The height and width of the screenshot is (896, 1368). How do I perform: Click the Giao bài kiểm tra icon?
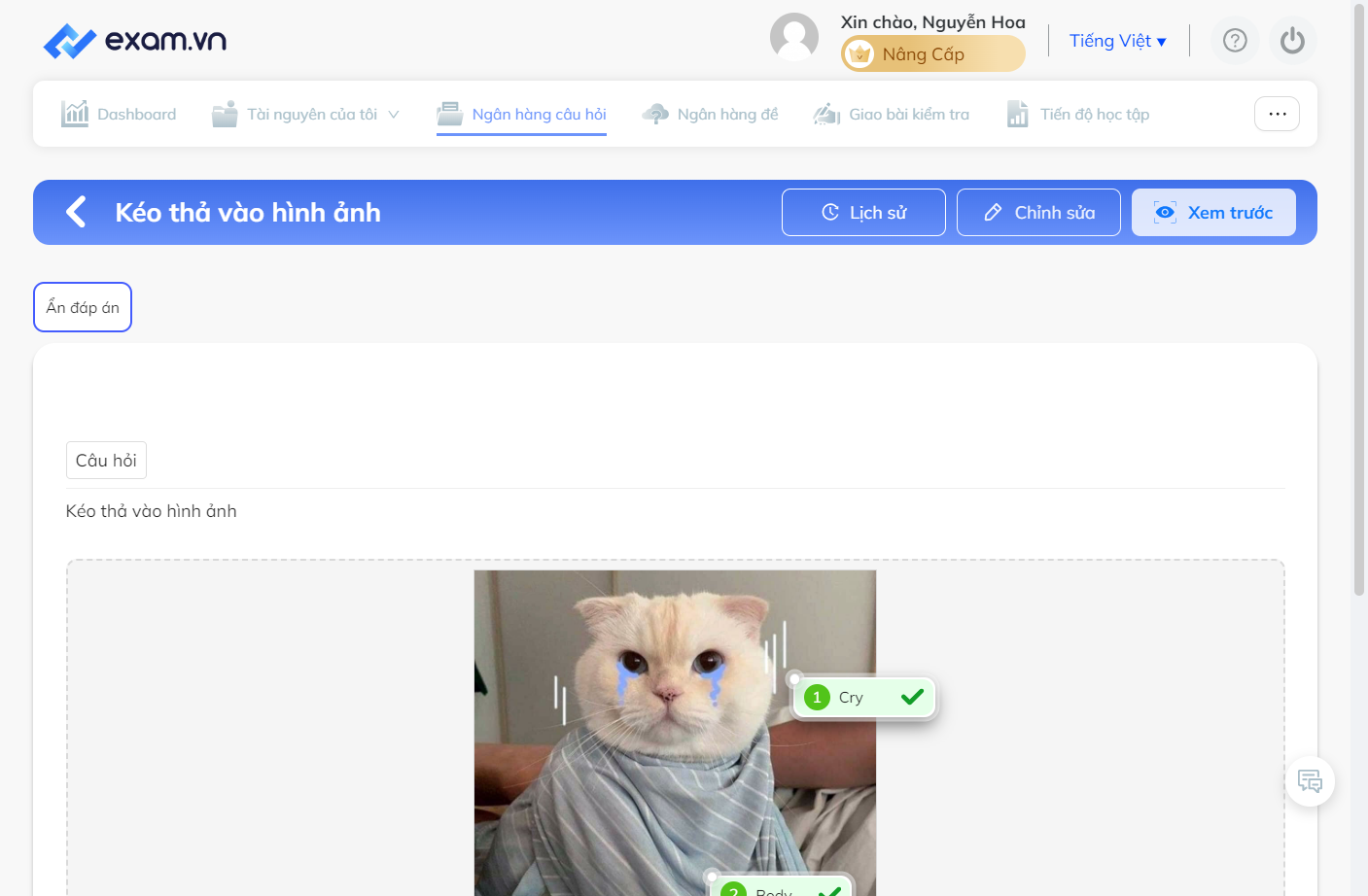tap(826, 114)
